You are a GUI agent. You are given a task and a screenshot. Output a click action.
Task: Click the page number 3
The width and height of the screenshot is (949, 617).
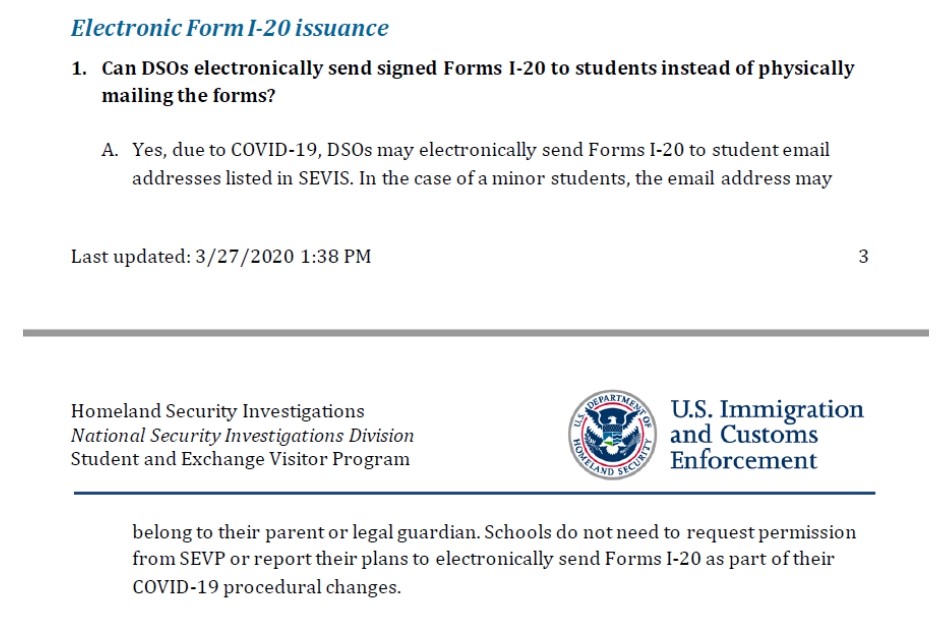(x=863, y=257)
